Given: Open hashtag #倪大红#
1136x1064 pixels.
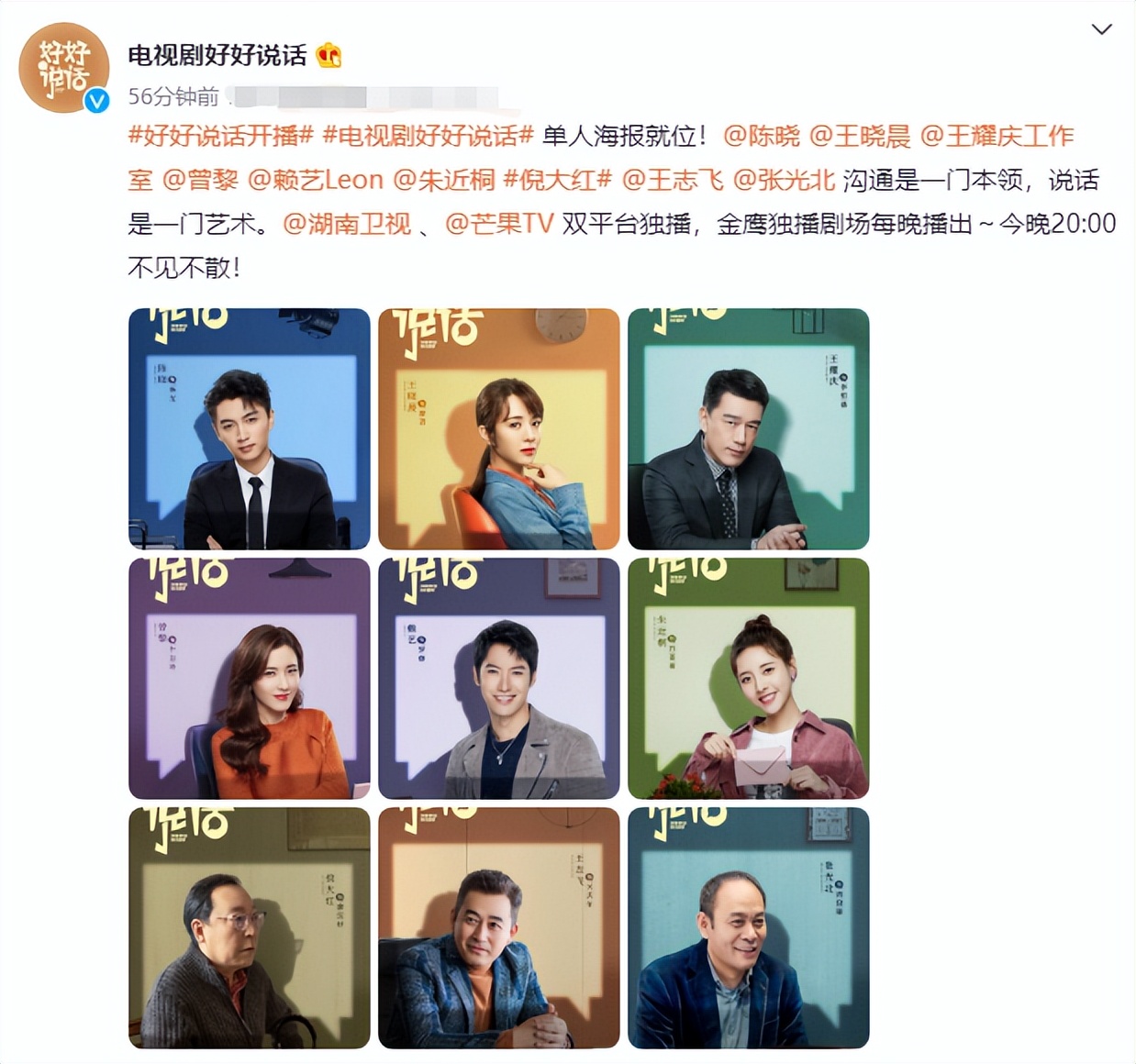Looking at the screenshot, I should click(x=557, y=180).
